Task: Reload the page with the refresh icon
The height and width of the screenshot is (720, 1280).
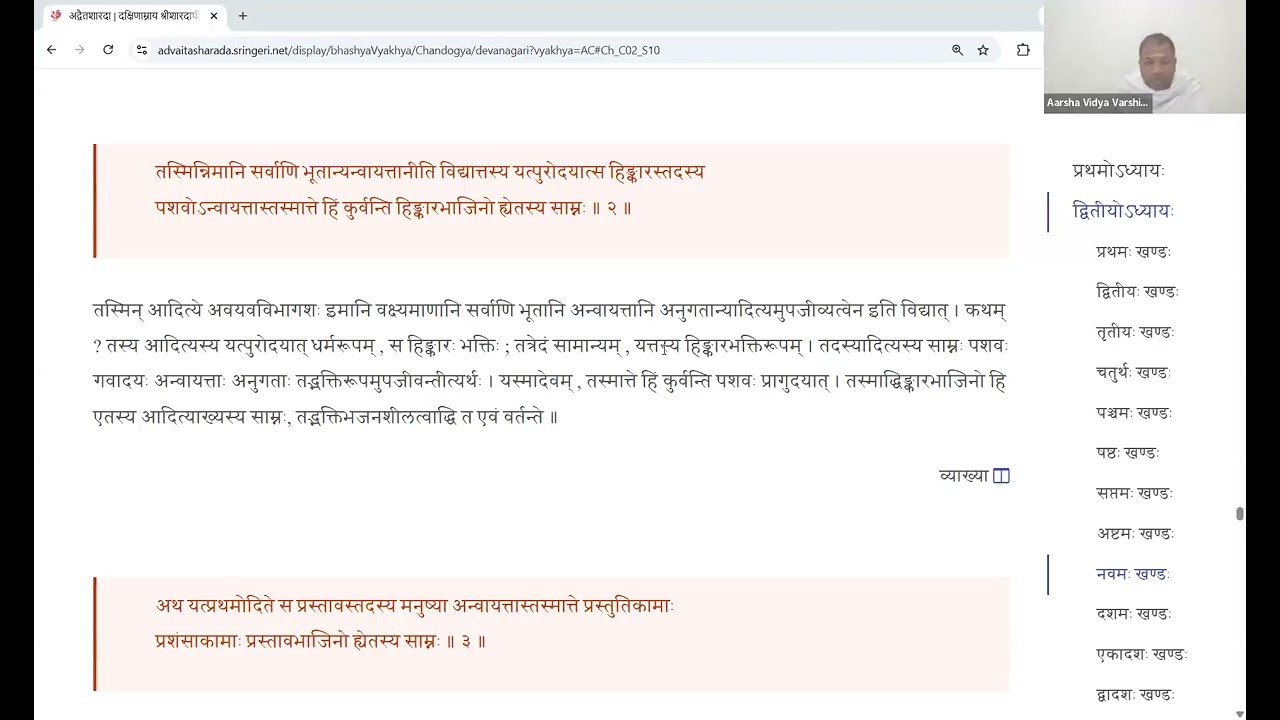Action: pyautogui.click(x=108, y=50)
